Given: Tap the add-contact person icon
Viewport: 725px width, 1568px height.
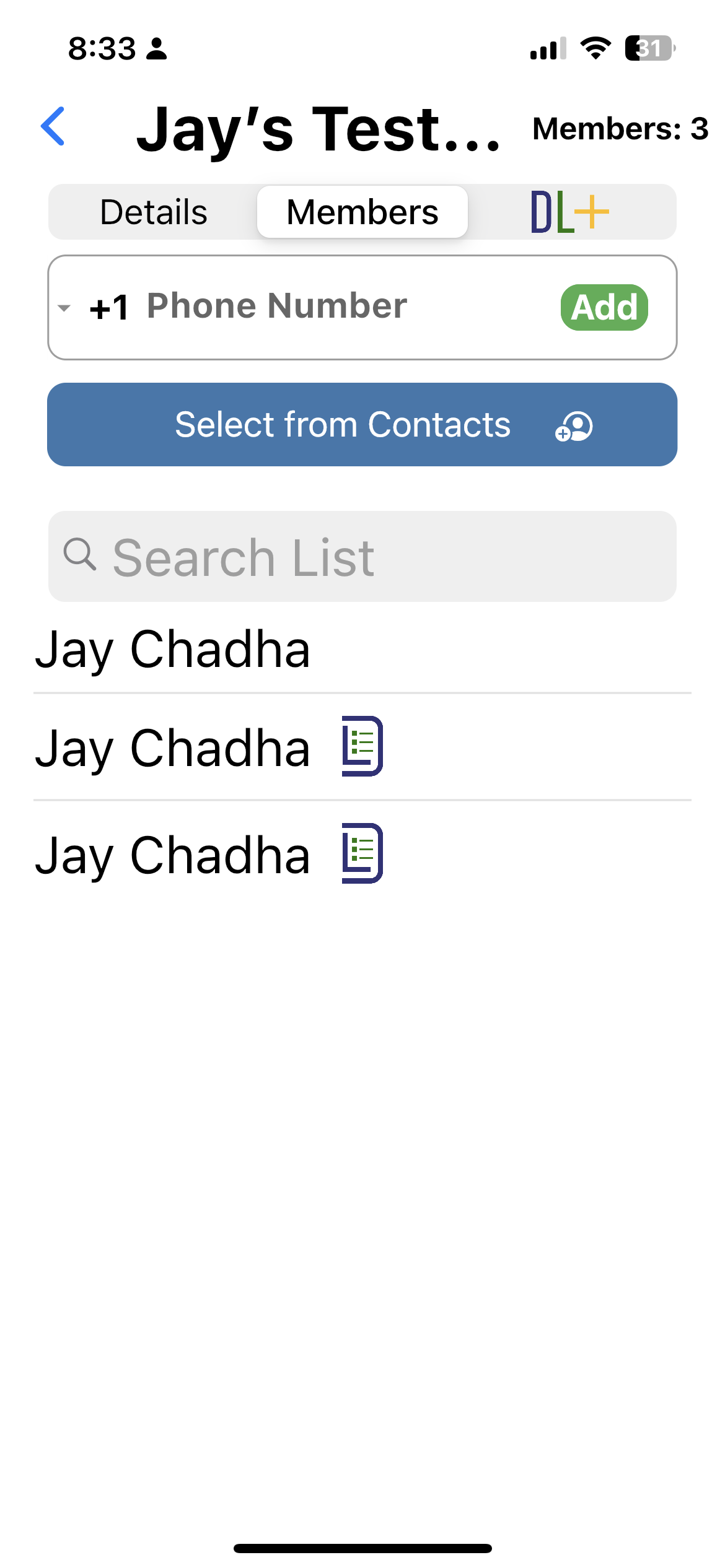Looking at the screenshot, I should coord(574,426).
